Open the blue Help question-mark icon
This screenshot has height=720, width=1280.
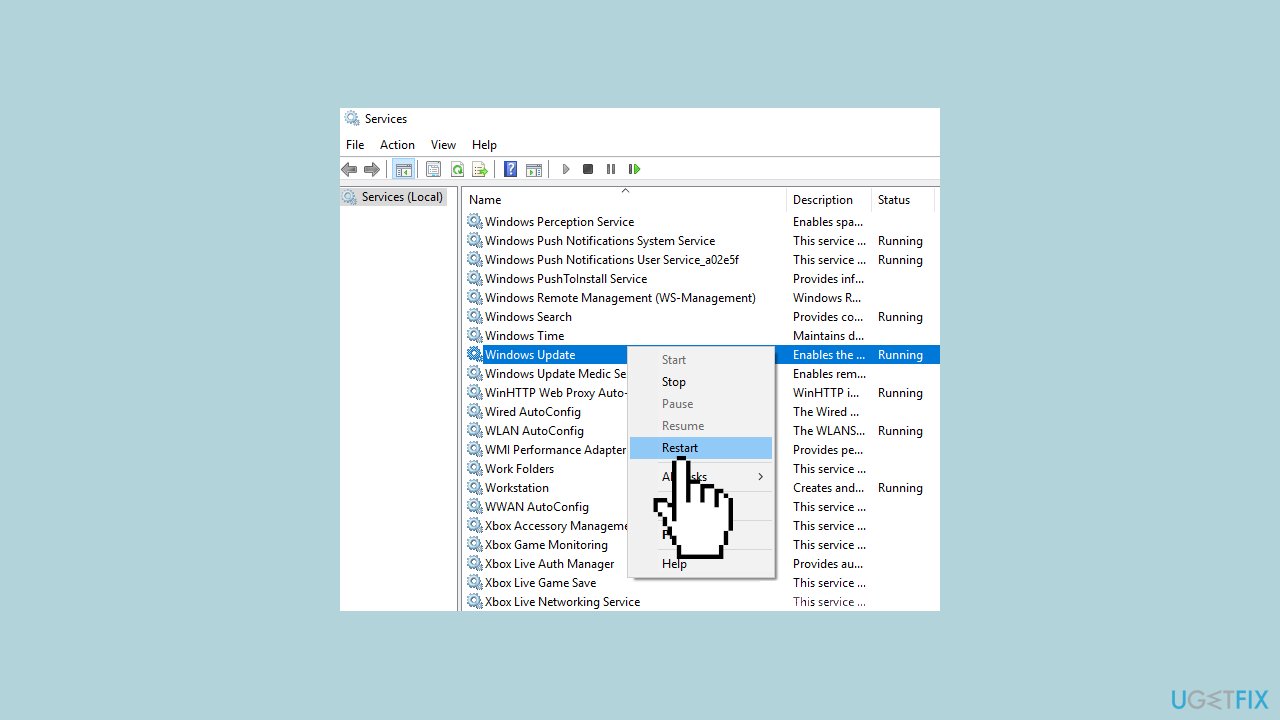[x=511, y=170]
